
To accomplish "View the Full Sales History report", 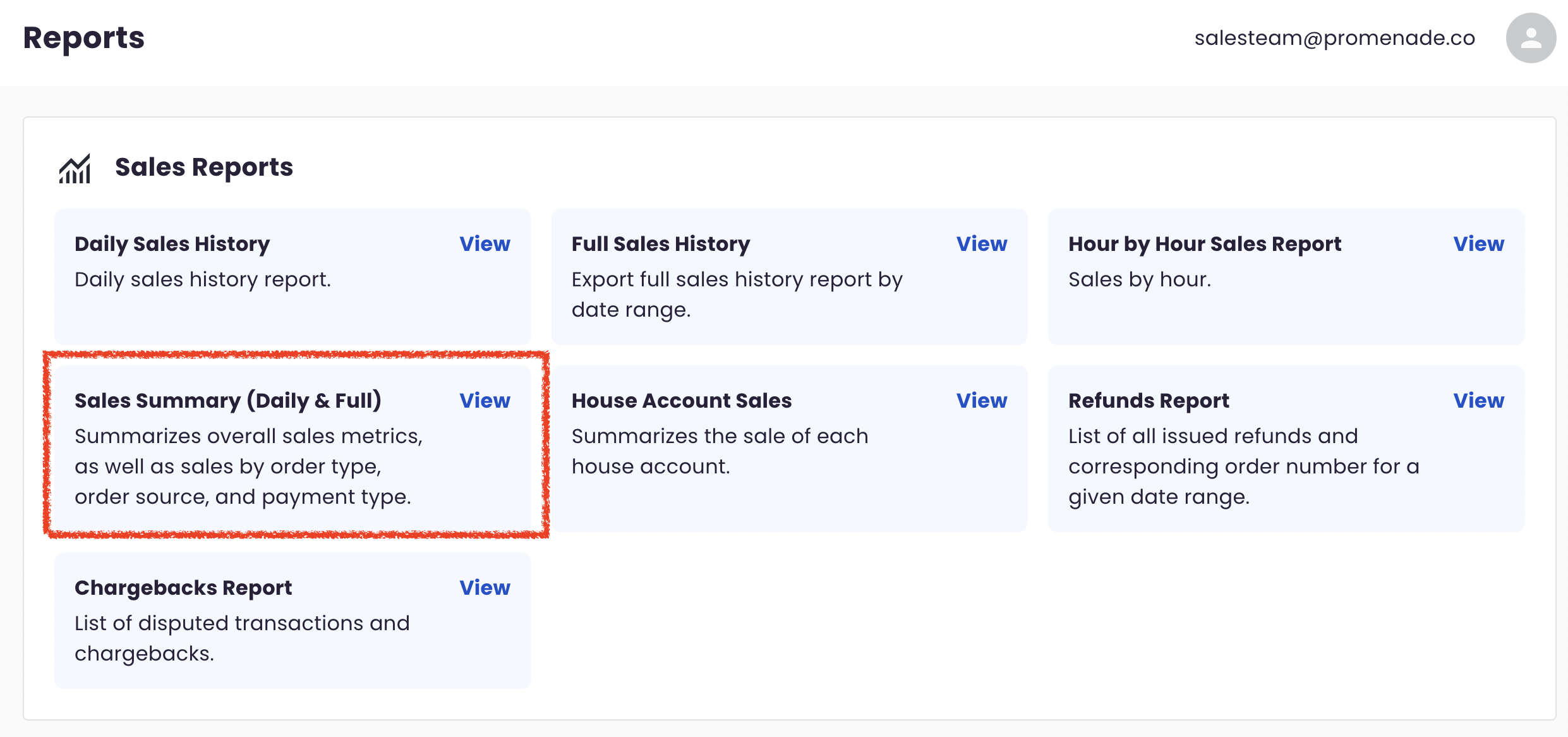I will (981, 244).
